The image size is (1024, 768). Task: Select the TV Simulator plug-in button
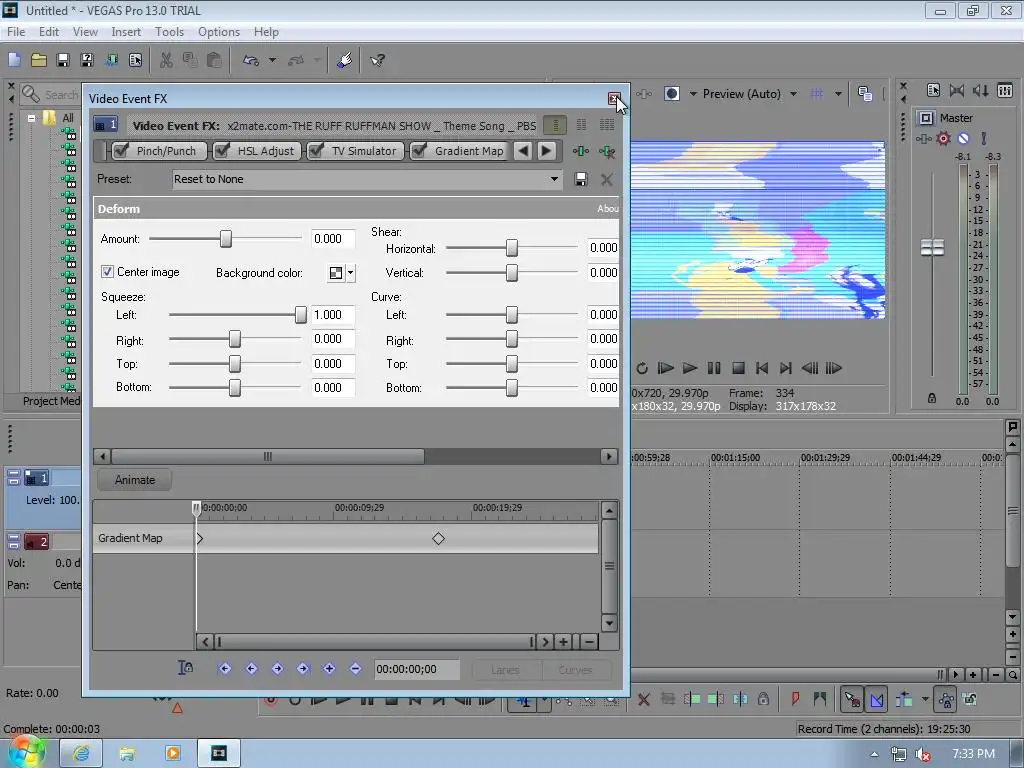[x=363, y=151]
